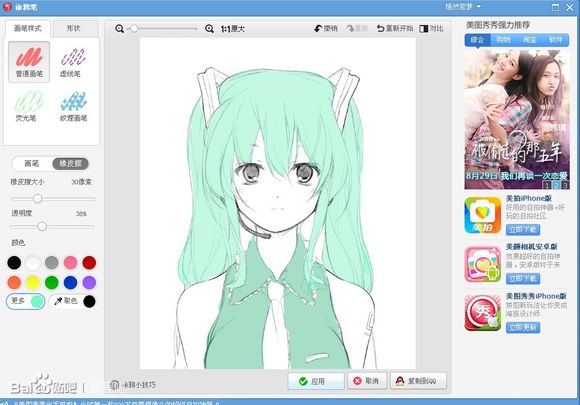
Task: Click the zoom level slider handle
Action: pos(134,28)
